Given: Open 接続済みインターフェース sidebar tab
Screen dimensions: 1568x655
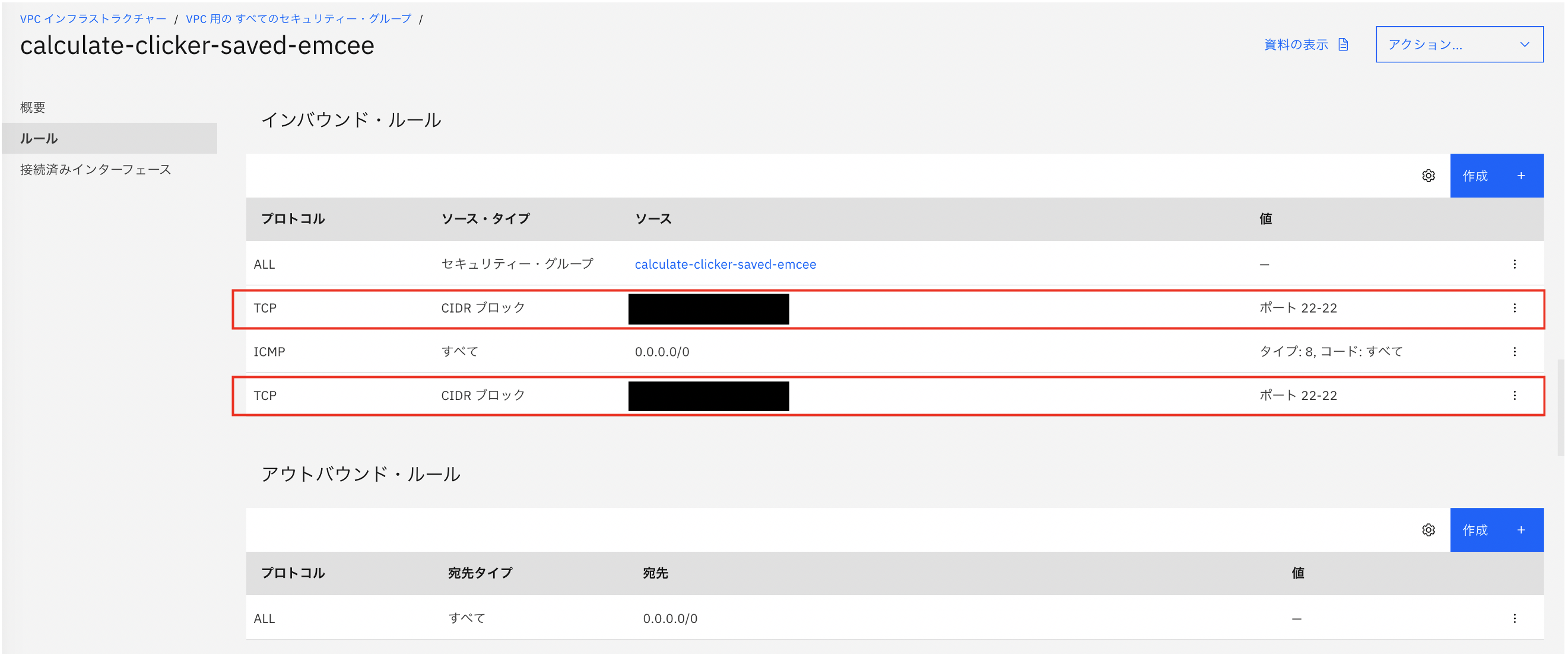Looking at the screenshot, I should click(x=96, y=170).
